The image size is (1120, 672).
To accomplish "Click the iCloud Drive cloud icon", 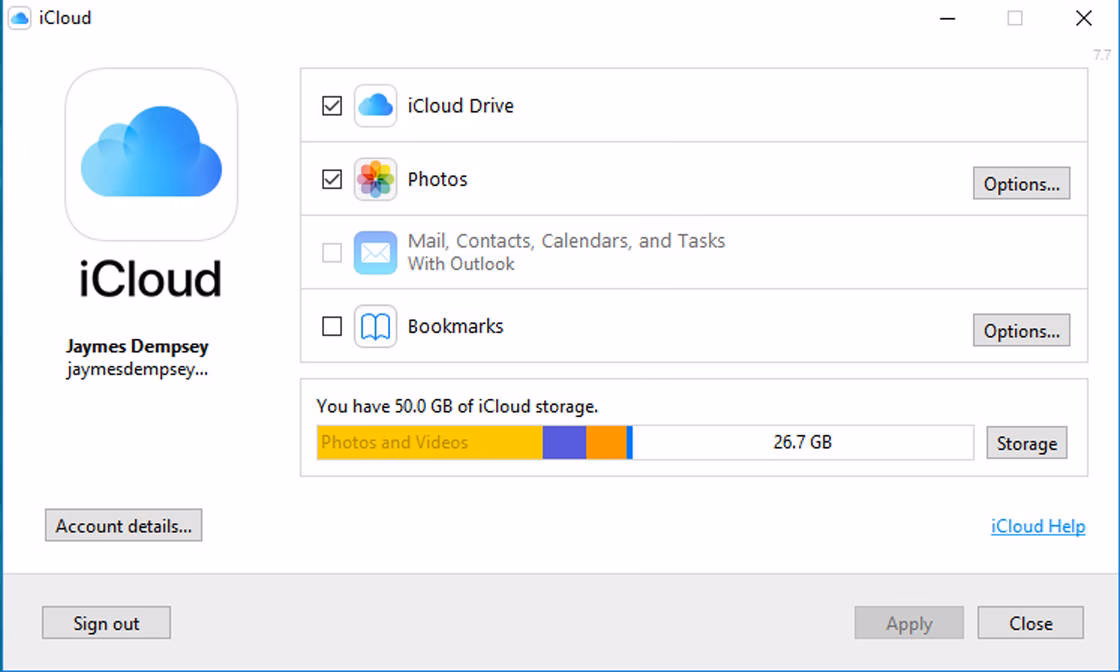I will tap(375, 105).
